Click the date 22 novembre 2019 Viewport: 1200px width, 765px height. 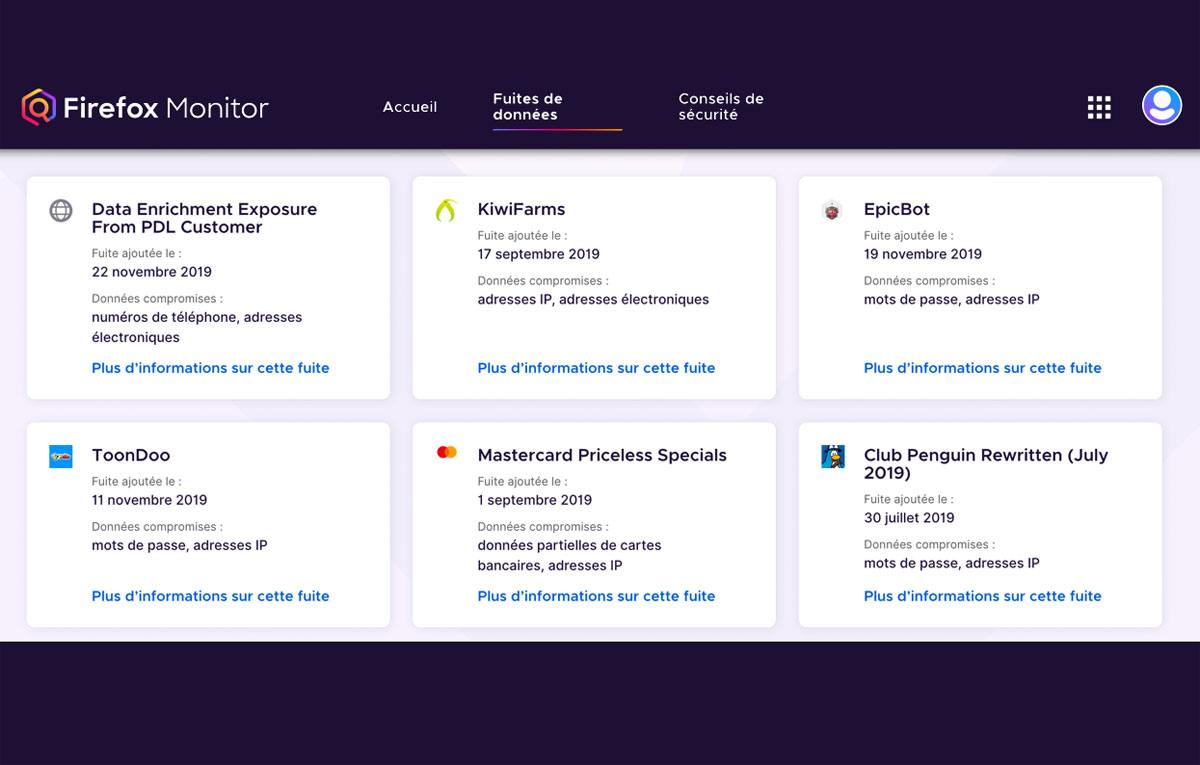coord(152,272)
